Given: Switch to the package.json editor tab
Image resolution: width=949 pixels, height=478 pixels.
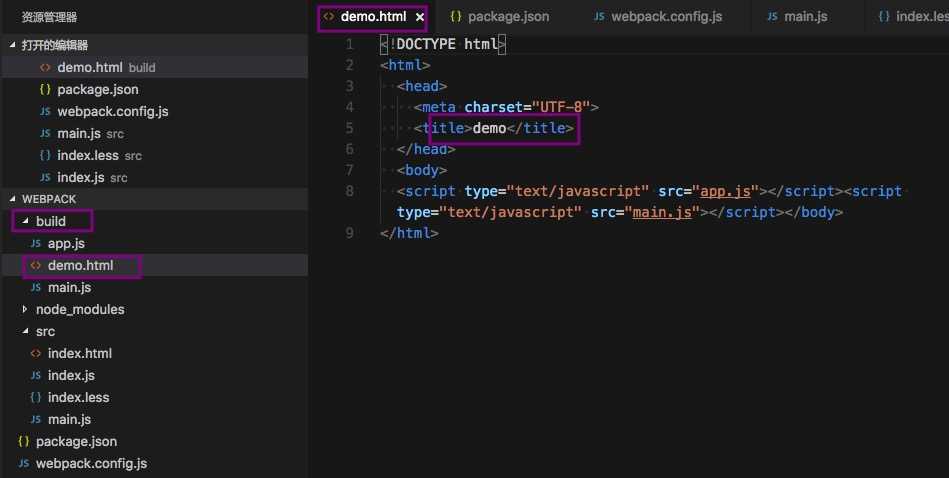Looking at the screenshot, I should [500, 17].
